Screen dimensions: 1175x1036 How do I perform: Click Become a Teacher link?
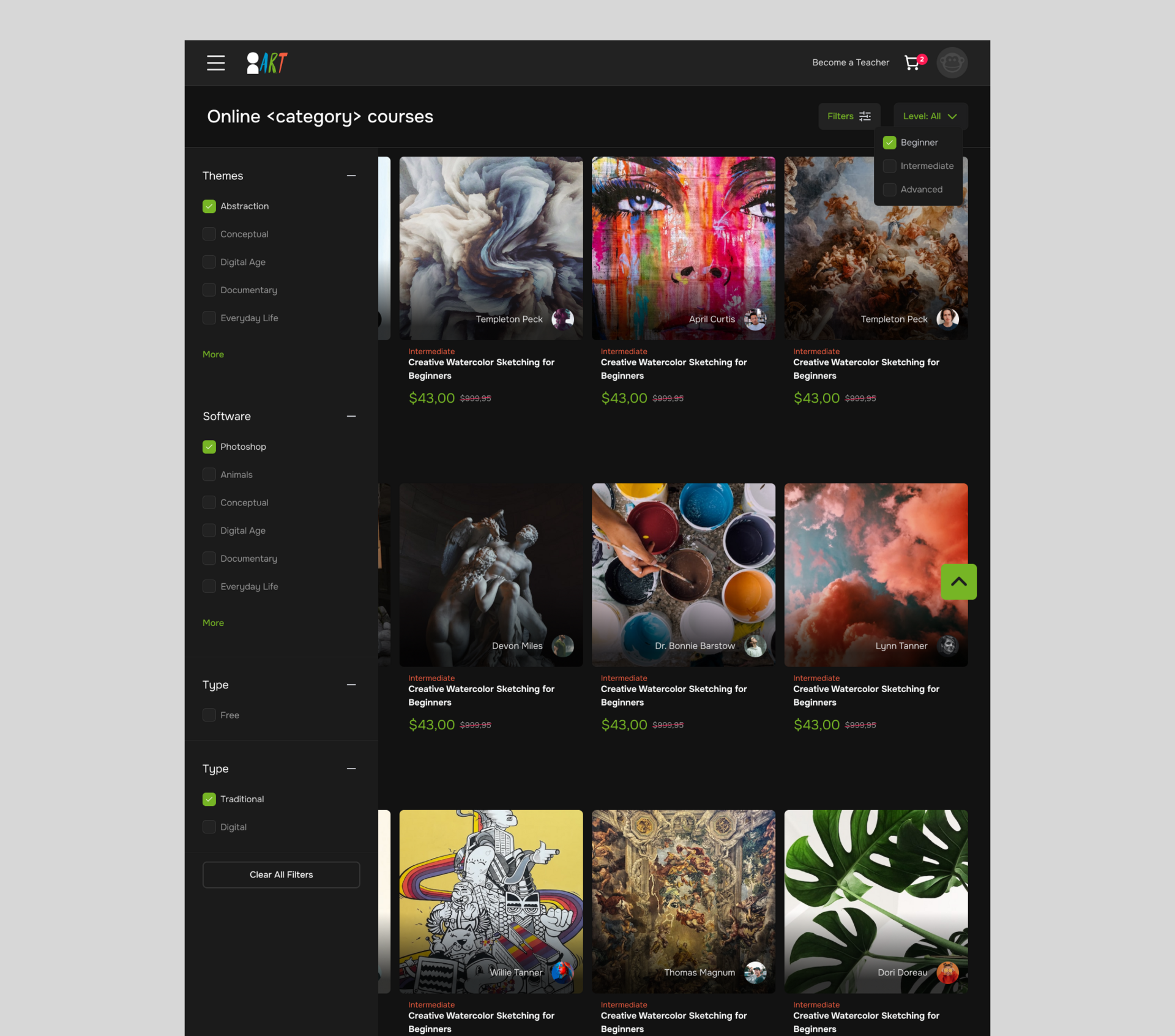(x=850, y=62)
